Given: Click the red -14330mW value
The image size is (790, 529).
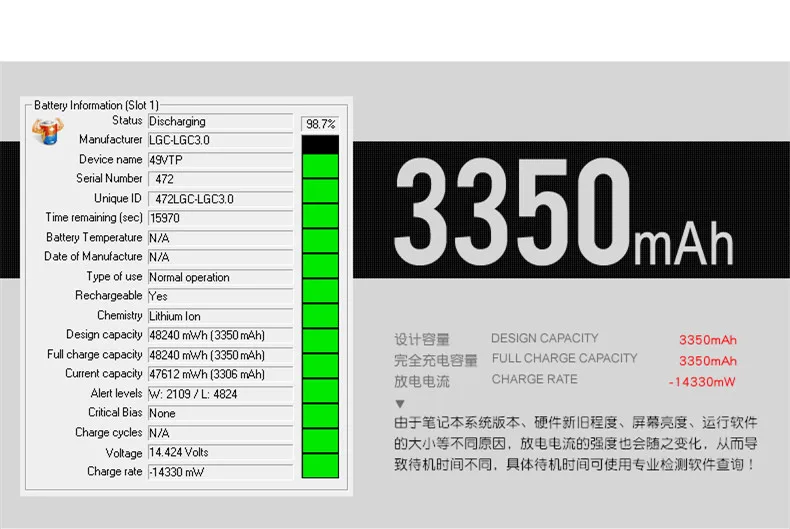Looking at the screenshot, I should tap(702, 382).
